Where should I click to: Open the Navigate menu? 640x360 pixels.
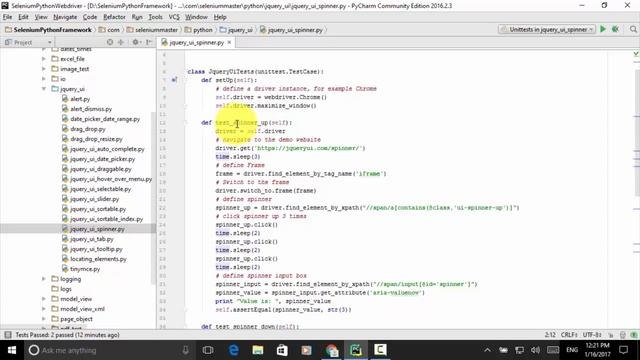[x=65, y=17]
